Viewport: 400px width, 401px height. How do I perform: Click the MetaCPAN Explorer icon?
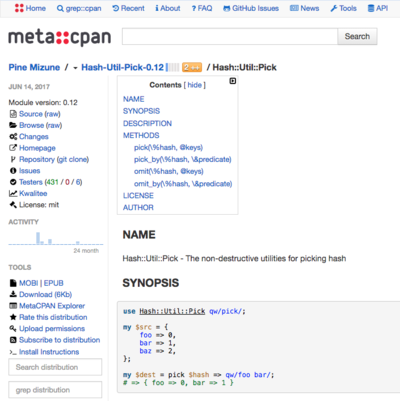click(x=13, y=306)
